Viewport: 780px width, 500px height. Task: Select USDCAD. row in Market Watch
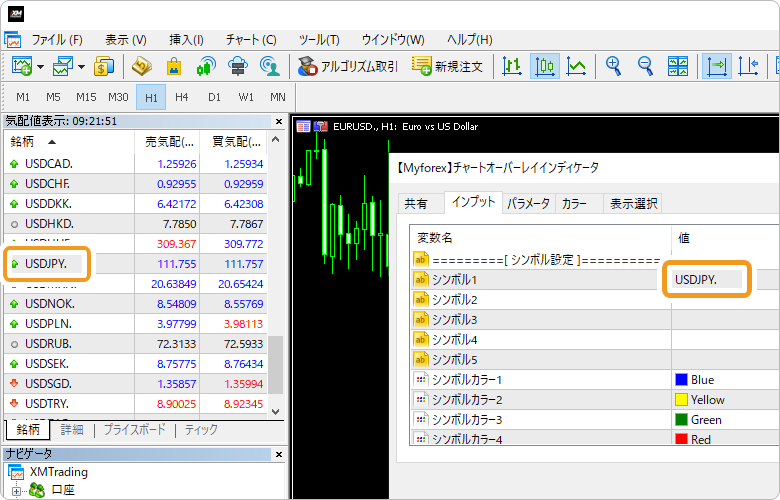pos(135,164)
